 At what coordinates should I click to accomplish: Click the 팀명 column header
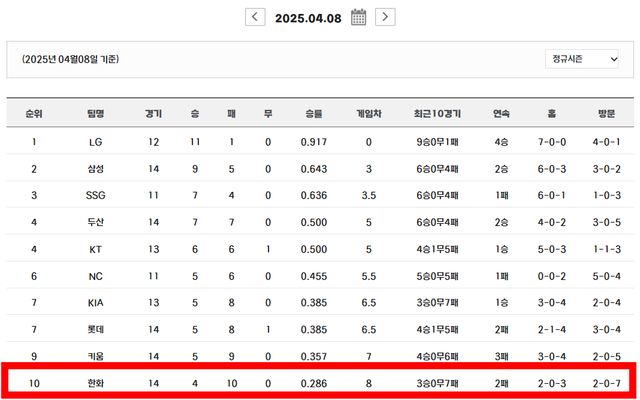click(x=95, y=113)
